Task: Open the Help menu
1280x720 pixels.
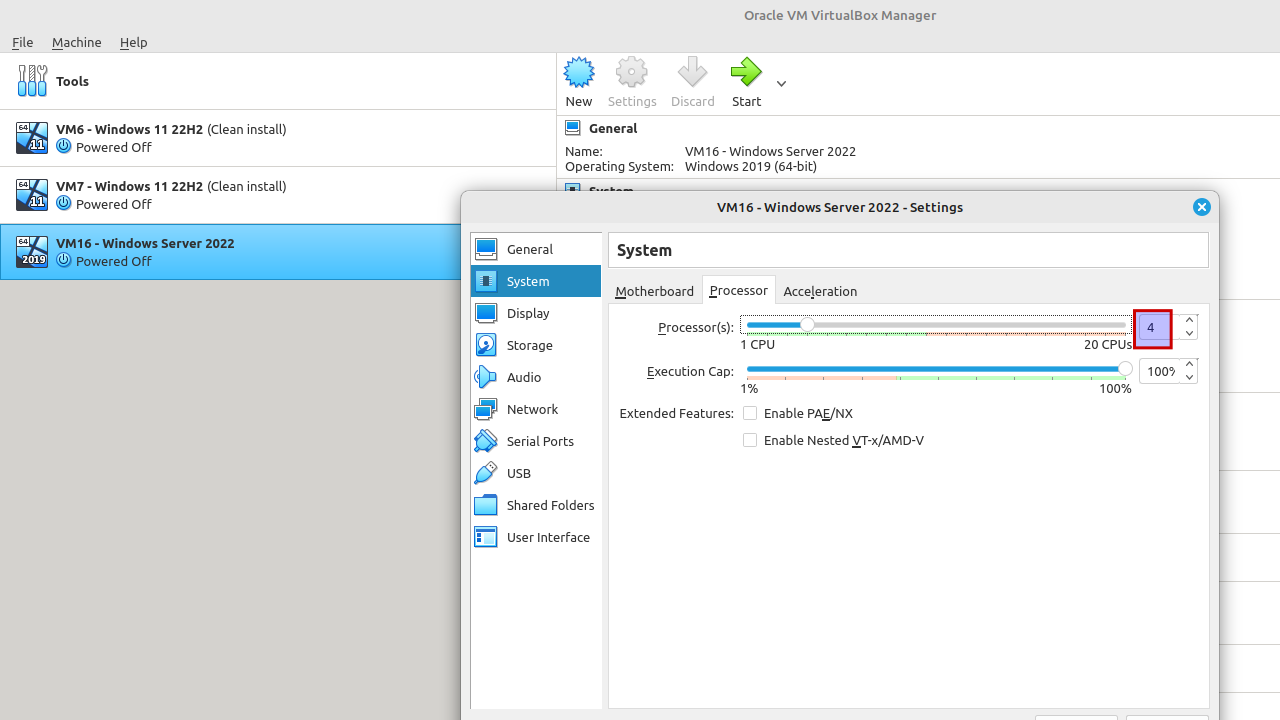Action: (133, 42)
